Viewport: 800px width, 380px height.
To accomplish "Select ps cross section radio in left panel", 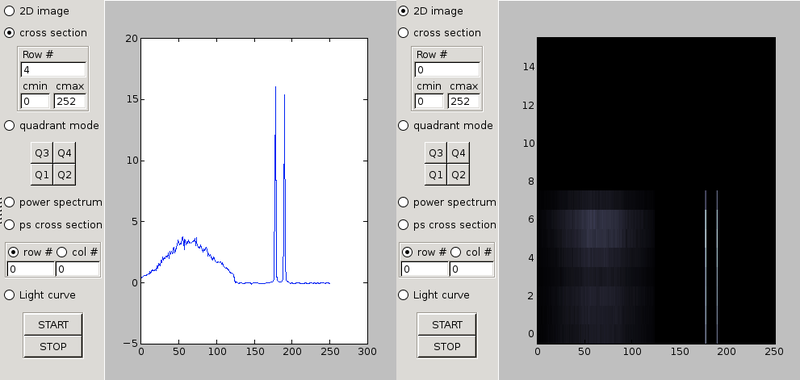I will 10,225.
